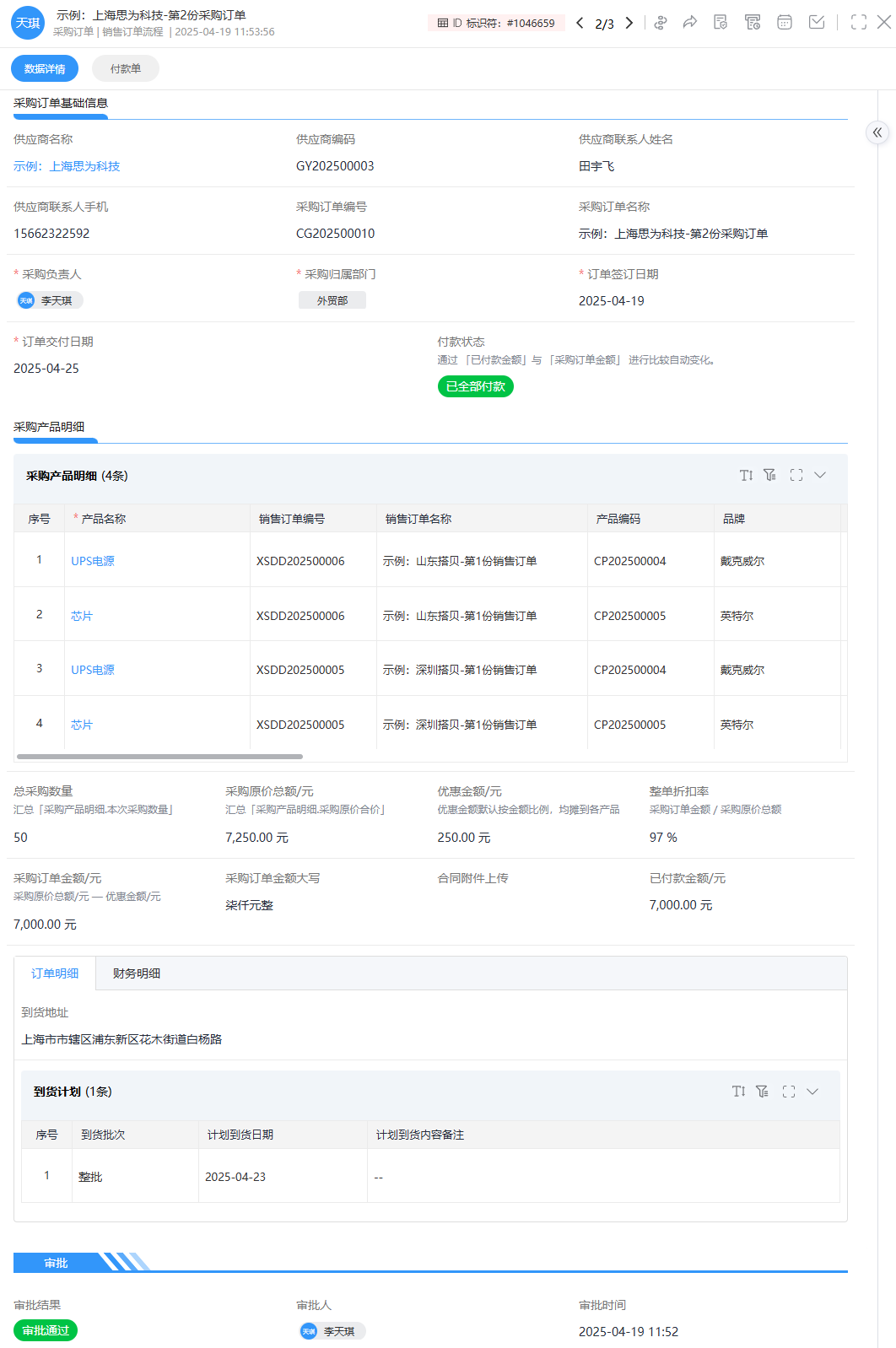Open the calendar icon in top toolbar
896x1348 pixels.
(x=785, y=23)
